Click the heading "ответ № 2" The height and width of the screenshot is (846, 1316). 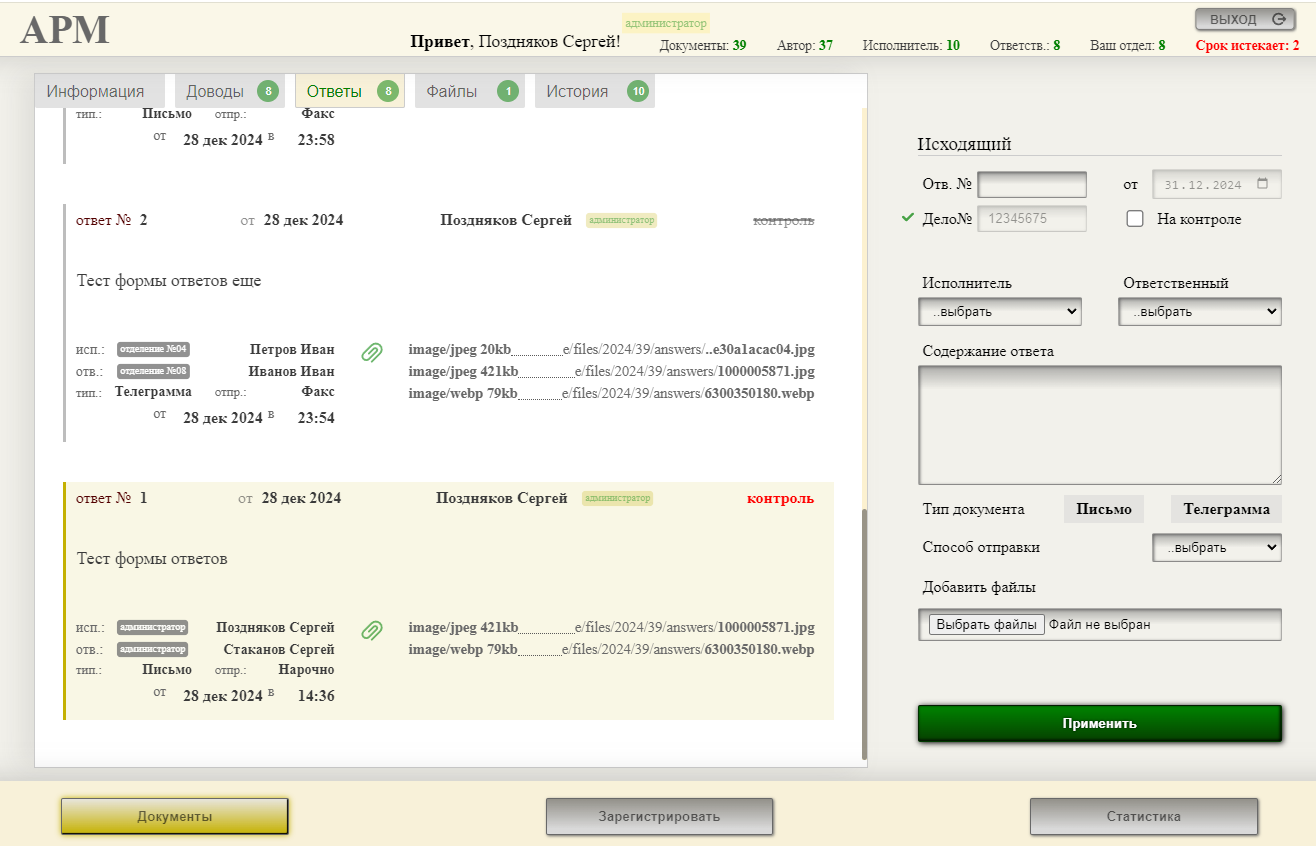pos(112,220)
